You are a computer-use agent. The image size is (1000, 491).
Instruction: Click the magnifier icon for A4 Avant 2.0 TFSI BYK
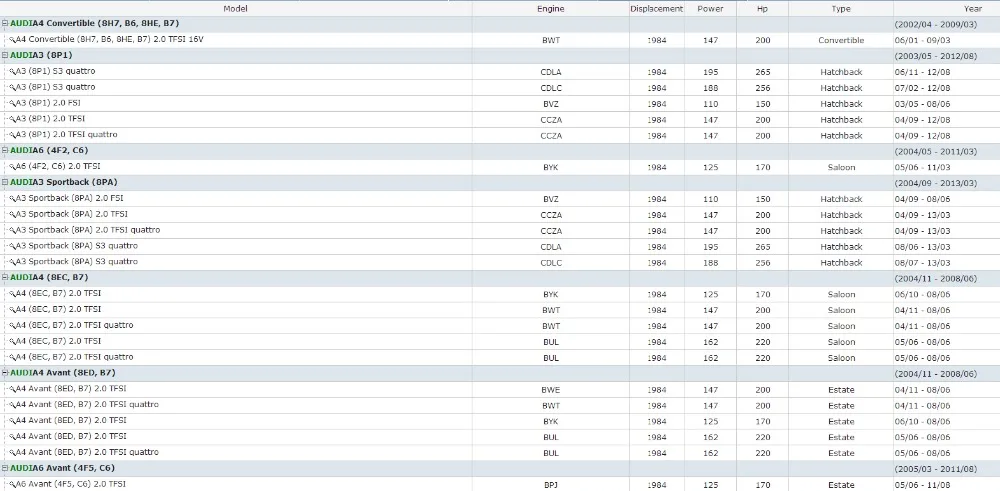pyautogui.click(x=12, y=421)
